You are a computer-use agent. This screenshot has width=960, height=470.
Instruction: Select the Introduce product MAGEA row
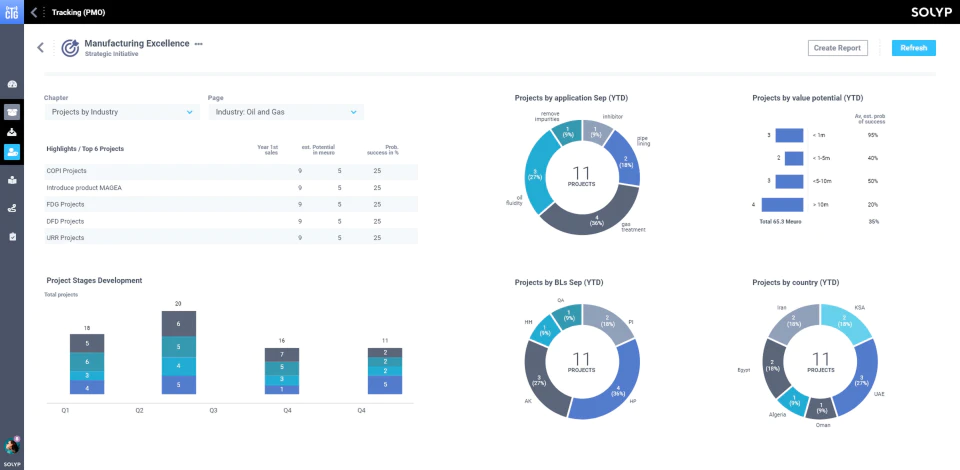point(231,188)
